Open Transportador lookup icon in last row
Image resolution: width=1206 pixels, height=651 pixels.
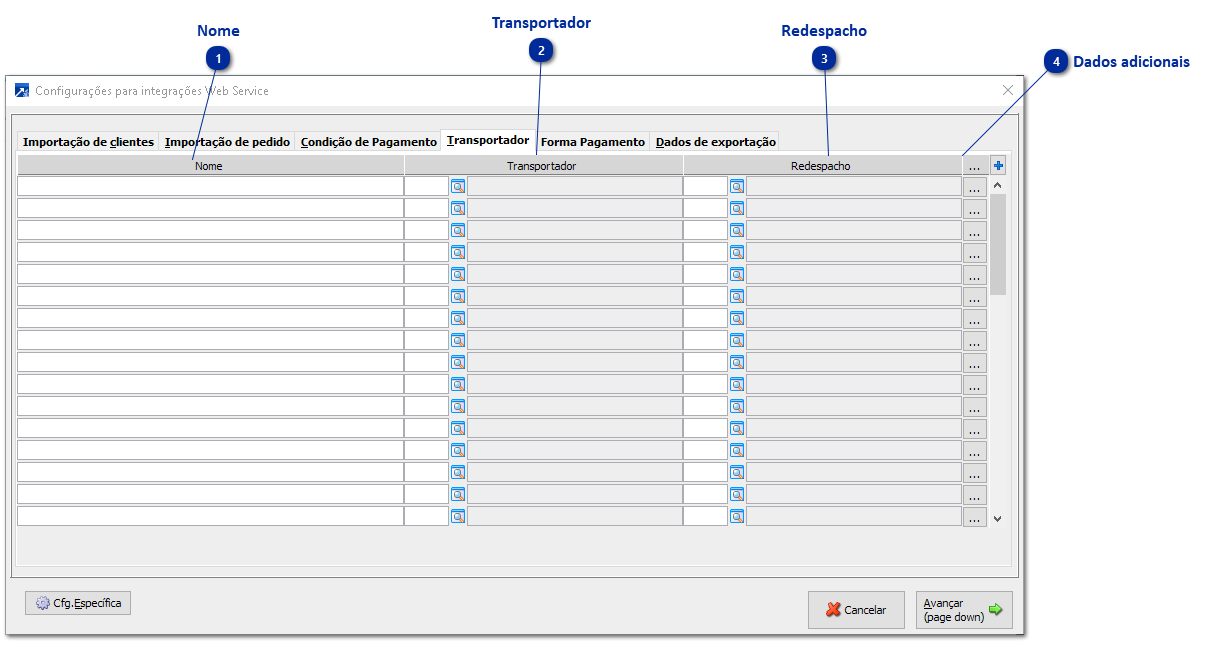[458, 516]
